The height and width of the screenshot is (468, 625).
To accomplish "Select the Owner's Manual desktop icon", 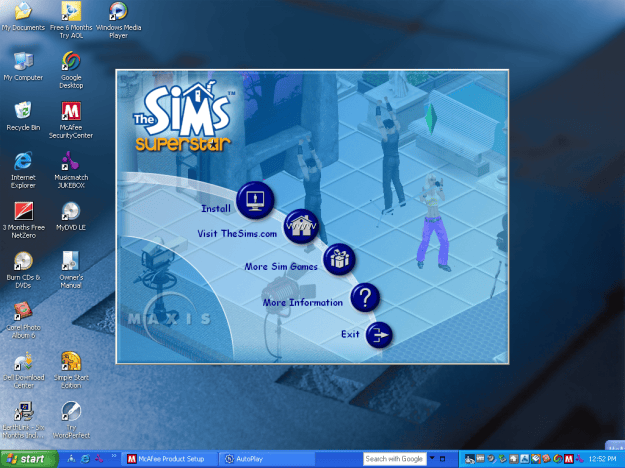I will (x=71, y=270).
